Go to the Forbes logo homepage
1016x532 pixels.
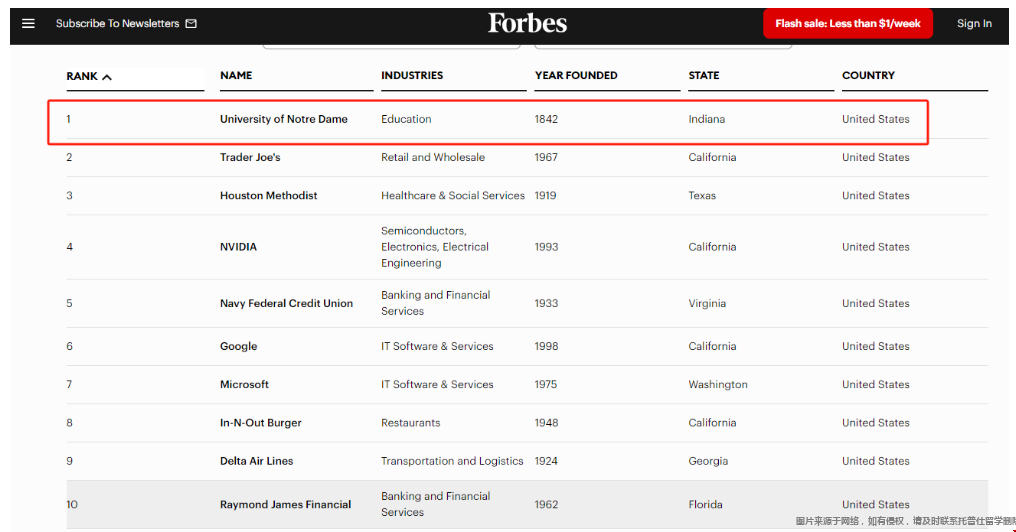point(527,23)
